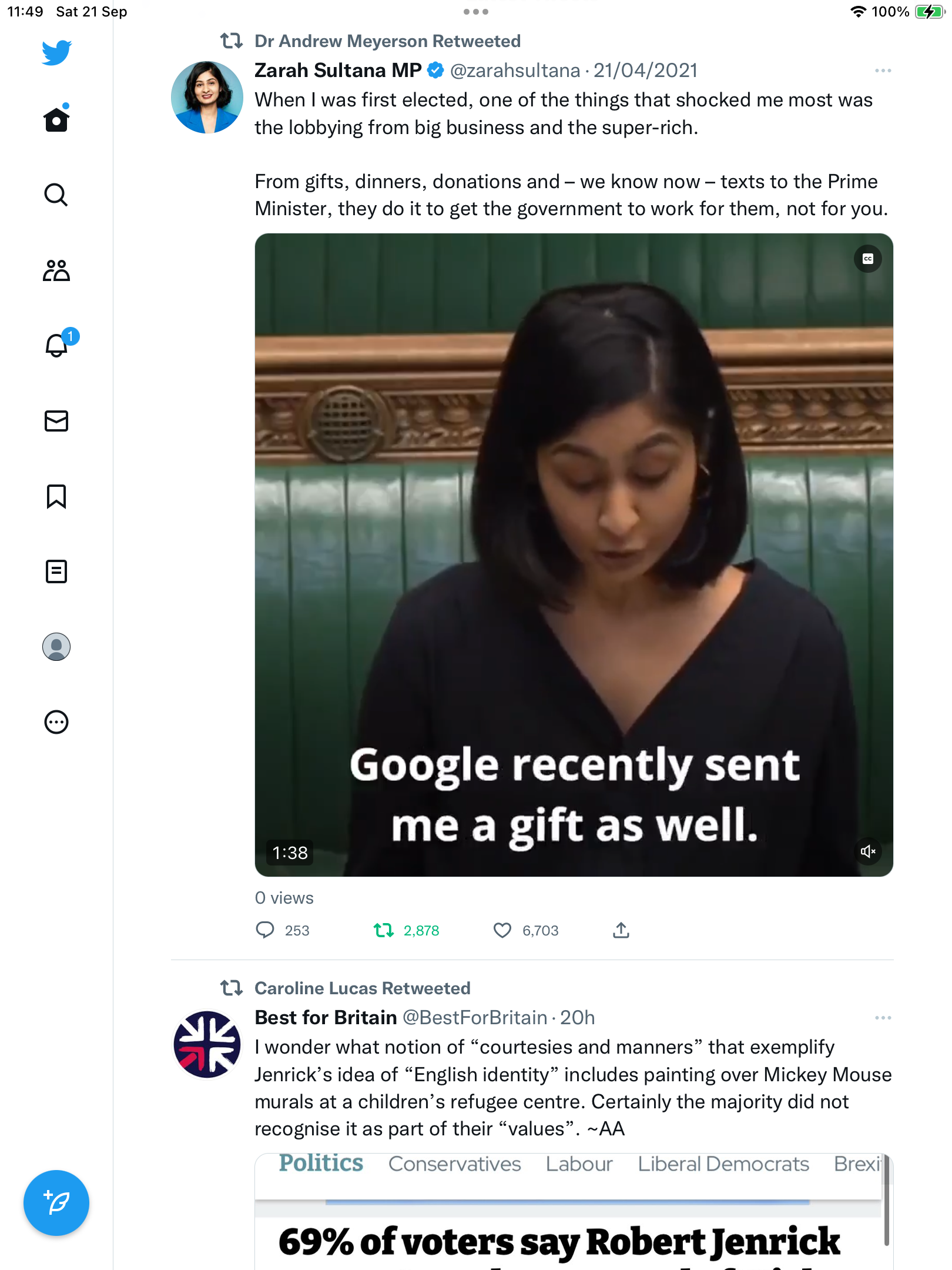The height and width of the screenshot is (1270, 952).
Task: Unmute the video sound icon
Action: [x=868, y=851]
